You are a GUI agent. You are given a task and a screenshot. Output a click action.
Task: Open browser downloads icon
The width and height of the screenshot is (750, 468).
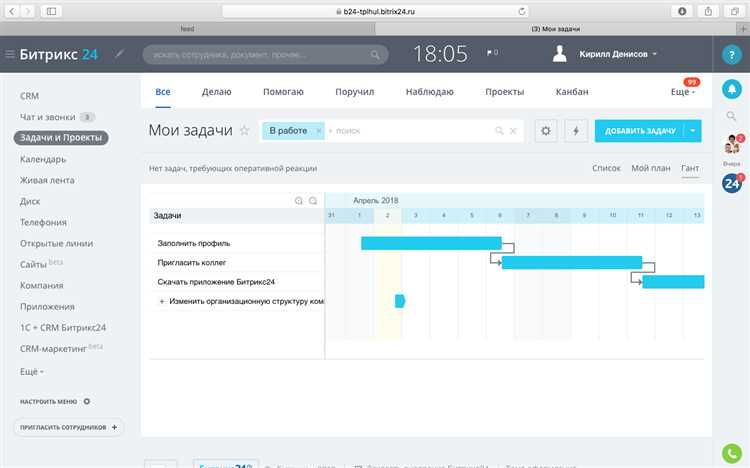pos(682,11)
